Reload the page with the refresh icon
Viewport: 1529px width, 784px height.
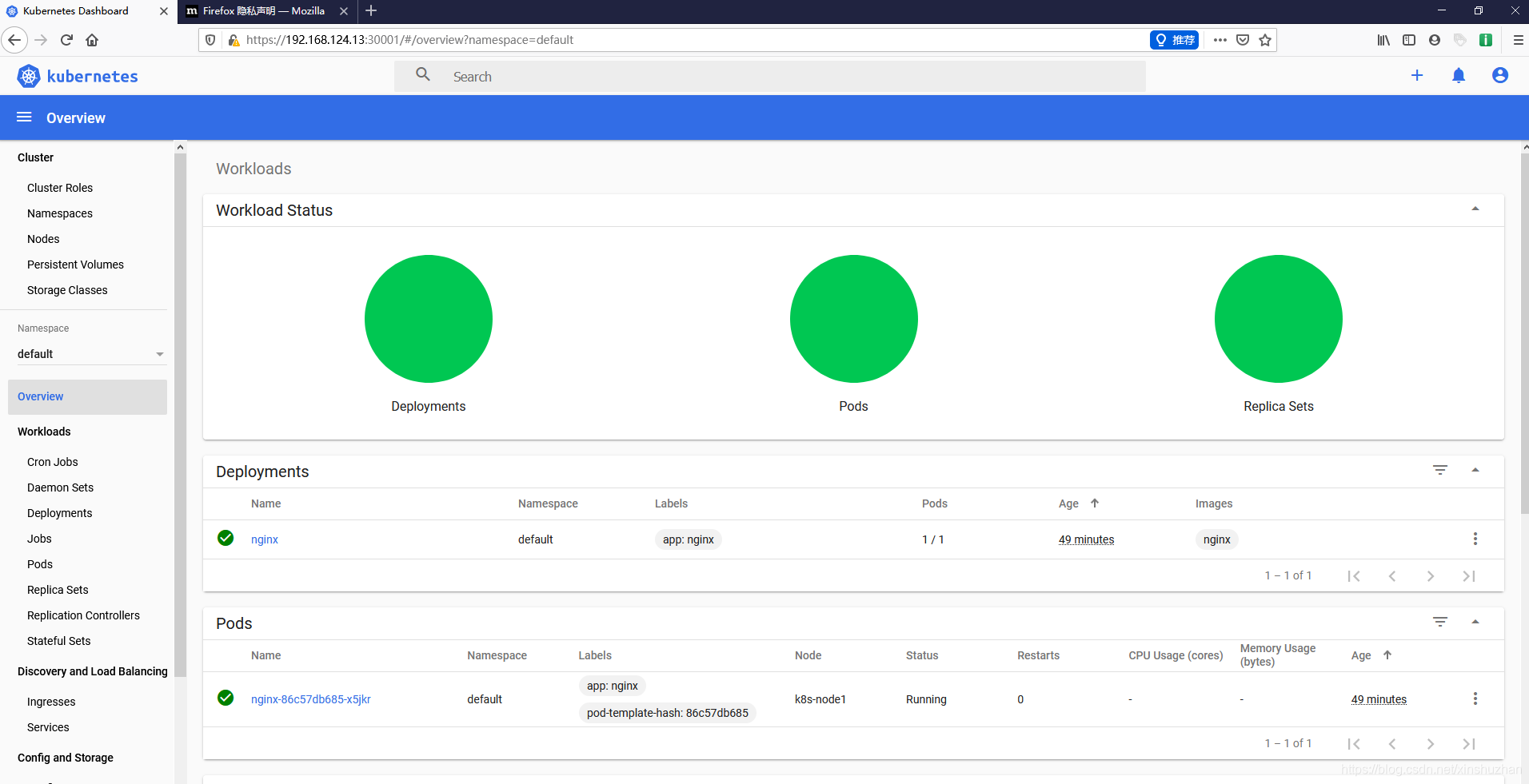click(67, 40)
